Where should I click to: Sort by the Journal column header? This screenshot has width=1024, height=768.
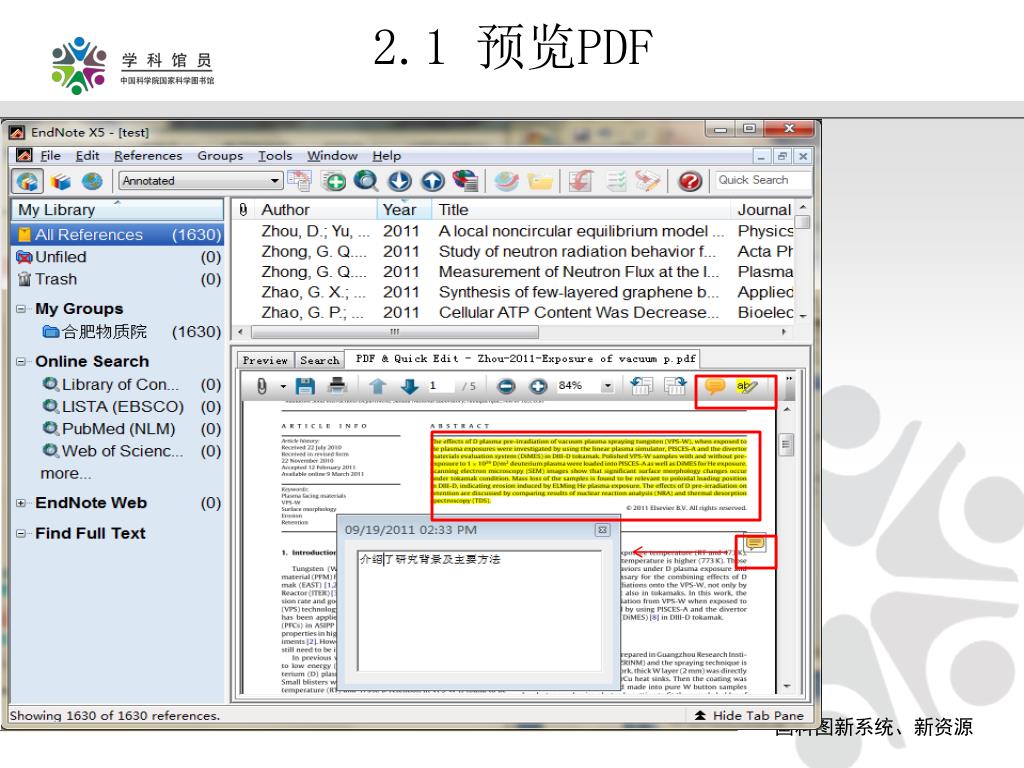click(763, 210)
